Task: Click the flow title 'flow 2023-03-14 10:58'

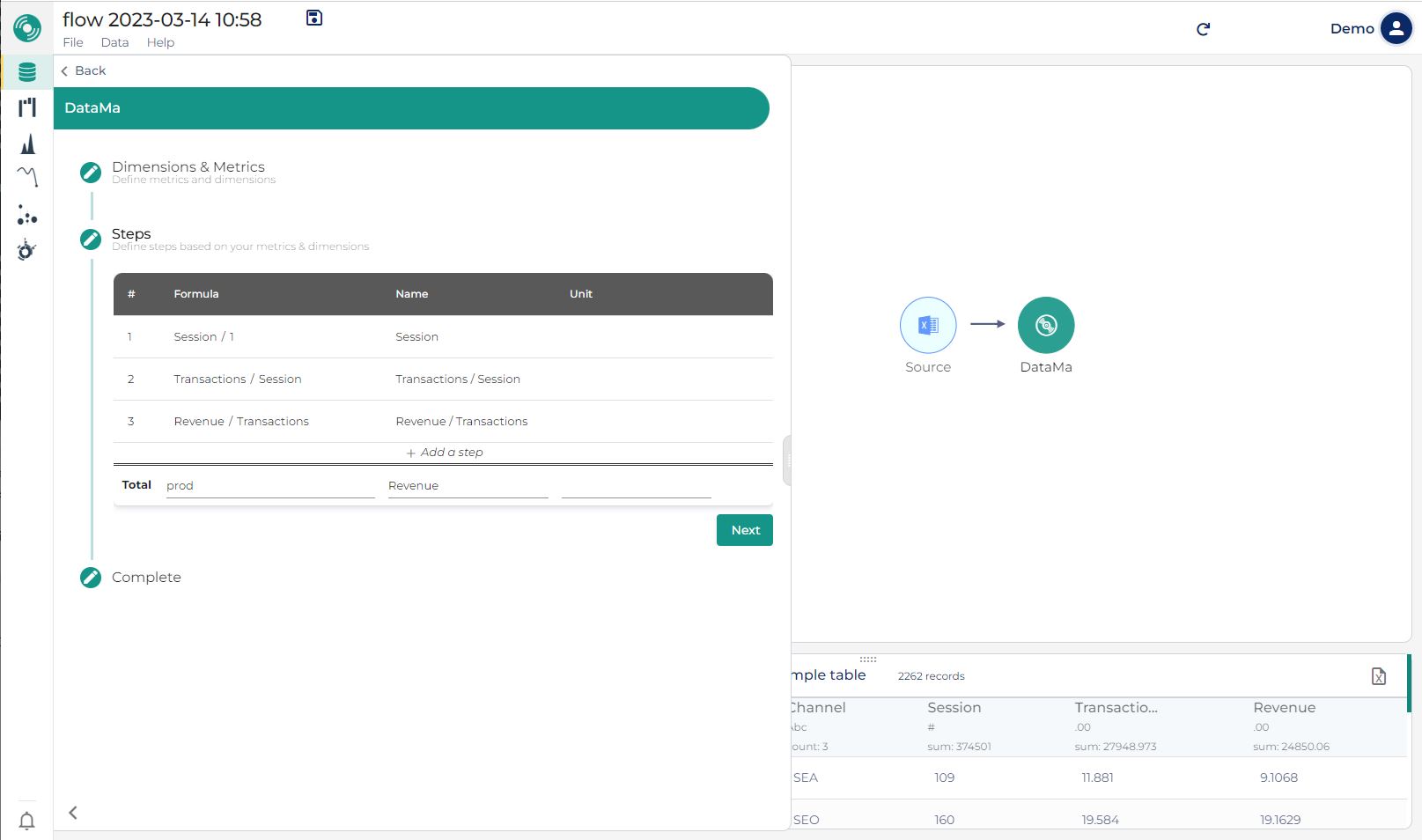Action: tap(162, 19)
